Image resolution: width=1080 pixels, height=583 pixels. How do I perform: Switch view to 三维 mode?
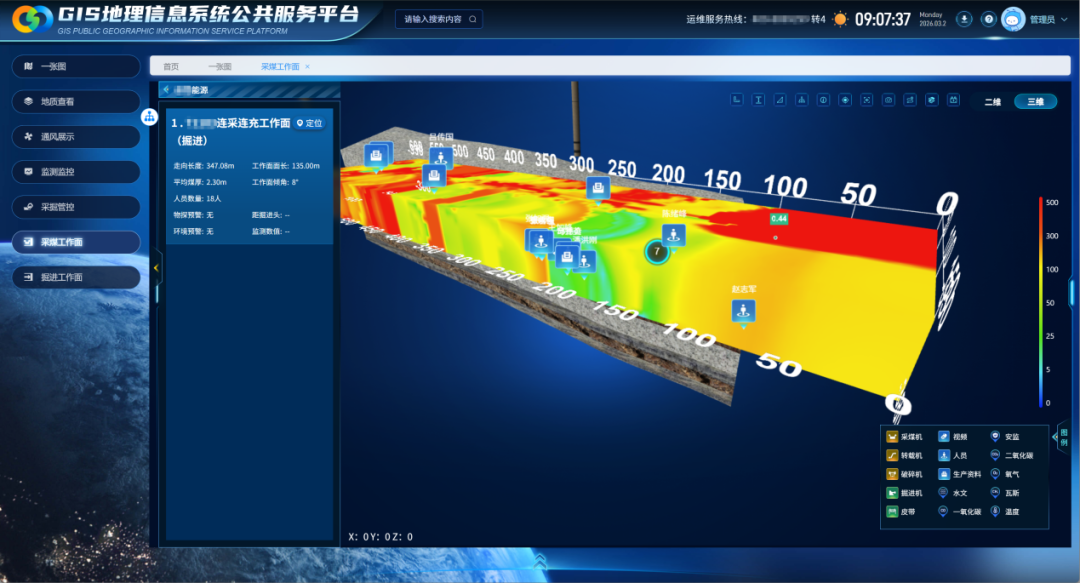tap(1034, 102)
